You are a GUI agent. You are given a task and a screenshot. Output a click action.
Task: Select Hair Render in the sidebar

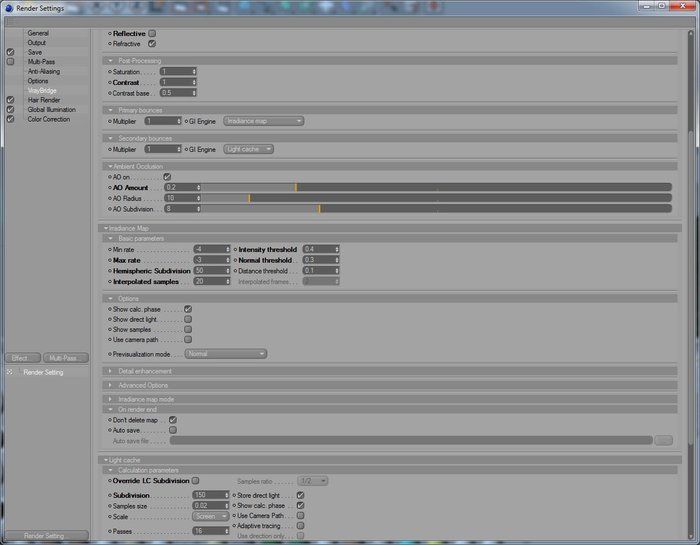click(44, 100)
